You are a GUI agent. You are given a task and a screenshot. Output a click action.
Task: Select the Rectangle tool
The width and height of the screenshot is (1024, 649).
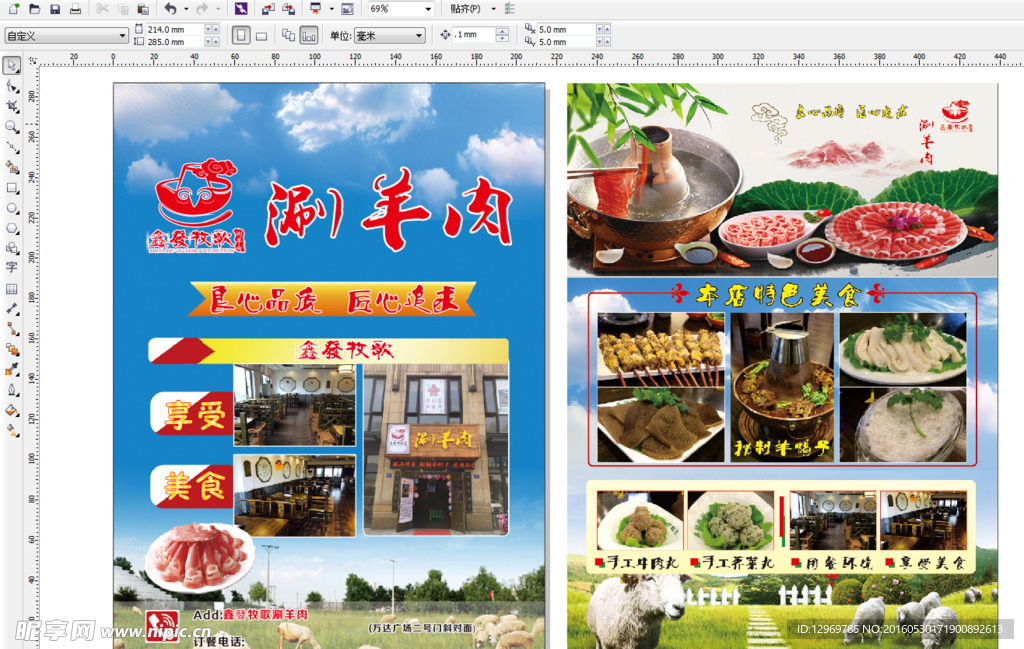coord(12,188)
